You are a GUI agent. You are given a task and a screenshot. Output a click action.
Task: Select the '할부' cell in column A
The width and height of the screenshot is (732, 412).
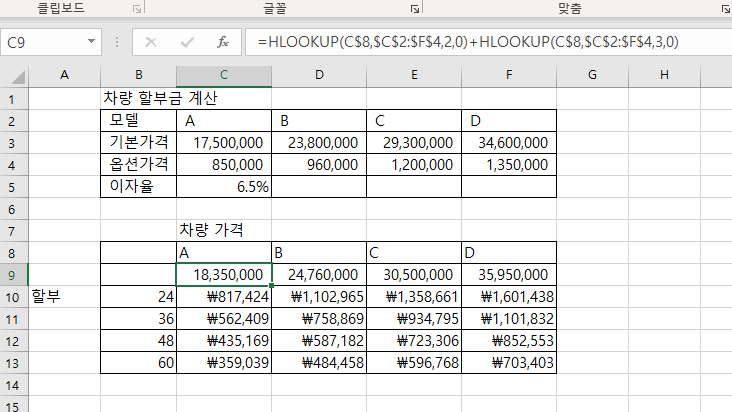click(64, 297)
